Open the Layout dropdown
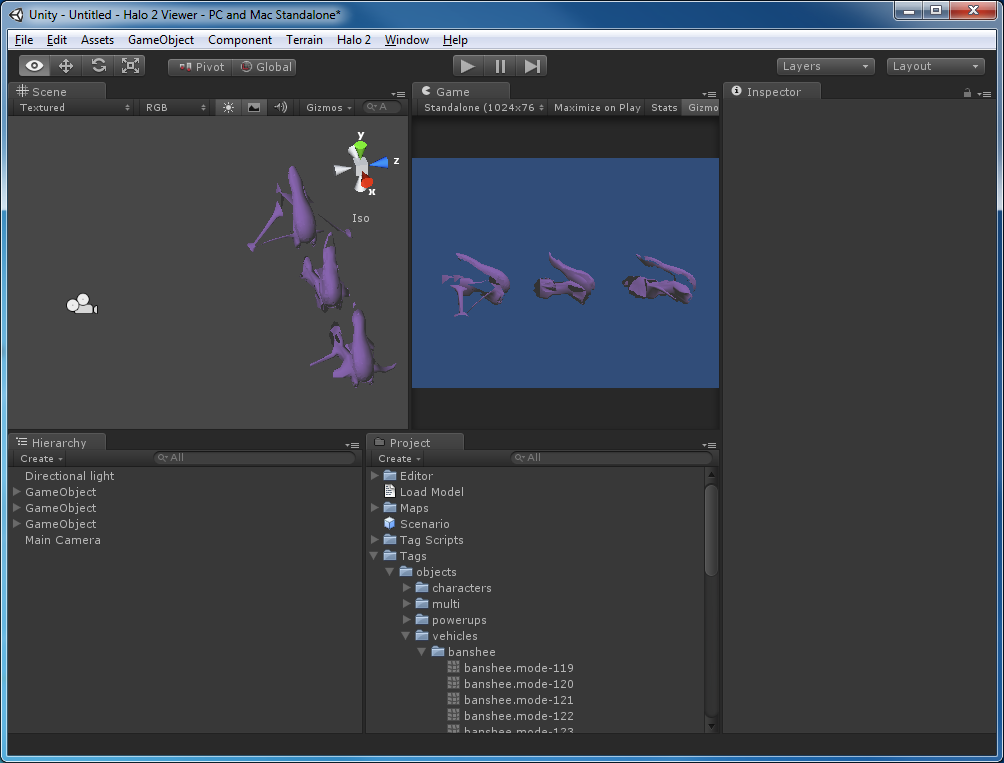This screenshot has height=763, width=1004. click(x=936, y=66)
